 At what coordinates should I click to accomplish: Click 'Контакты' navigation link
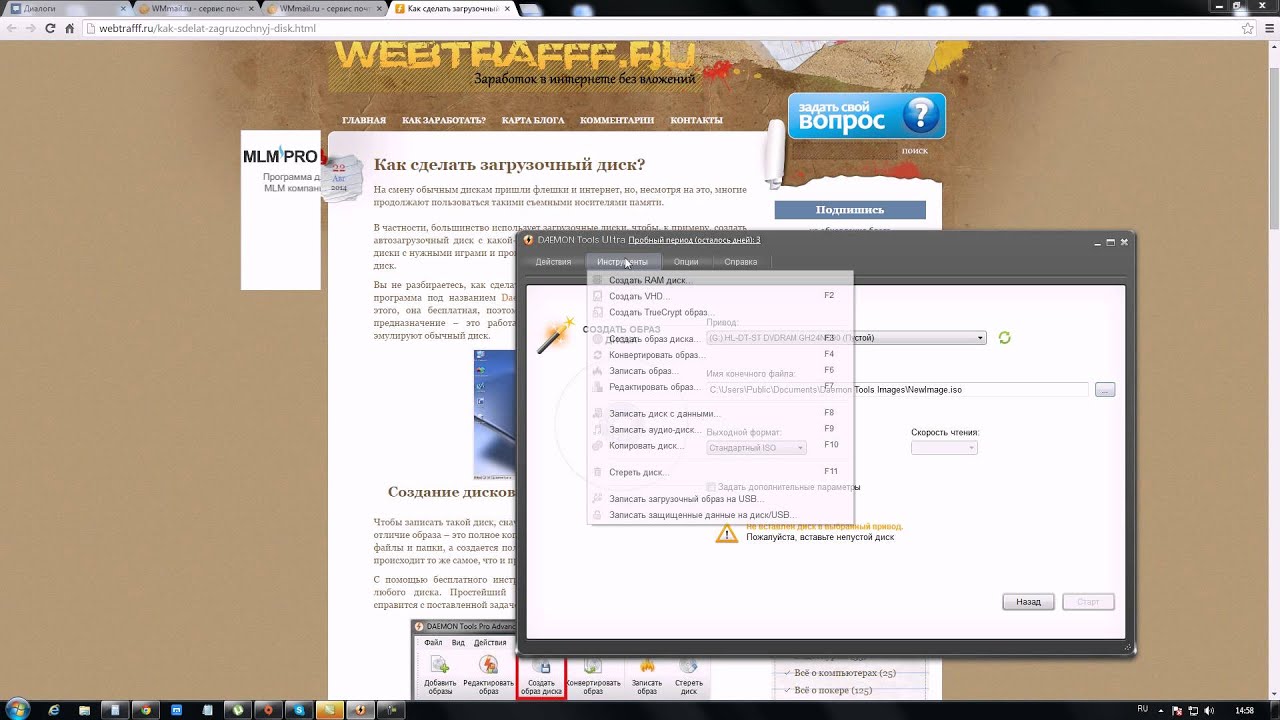(696, 120)
